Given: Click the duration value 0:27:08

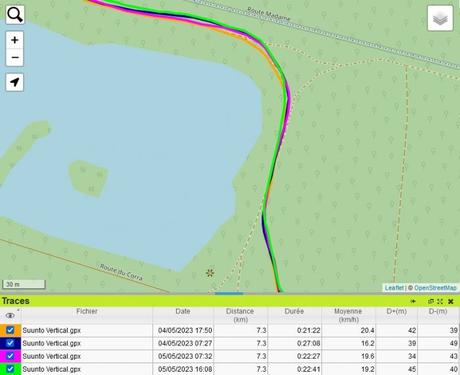Looking at the screenshot, I should point(309,343).
